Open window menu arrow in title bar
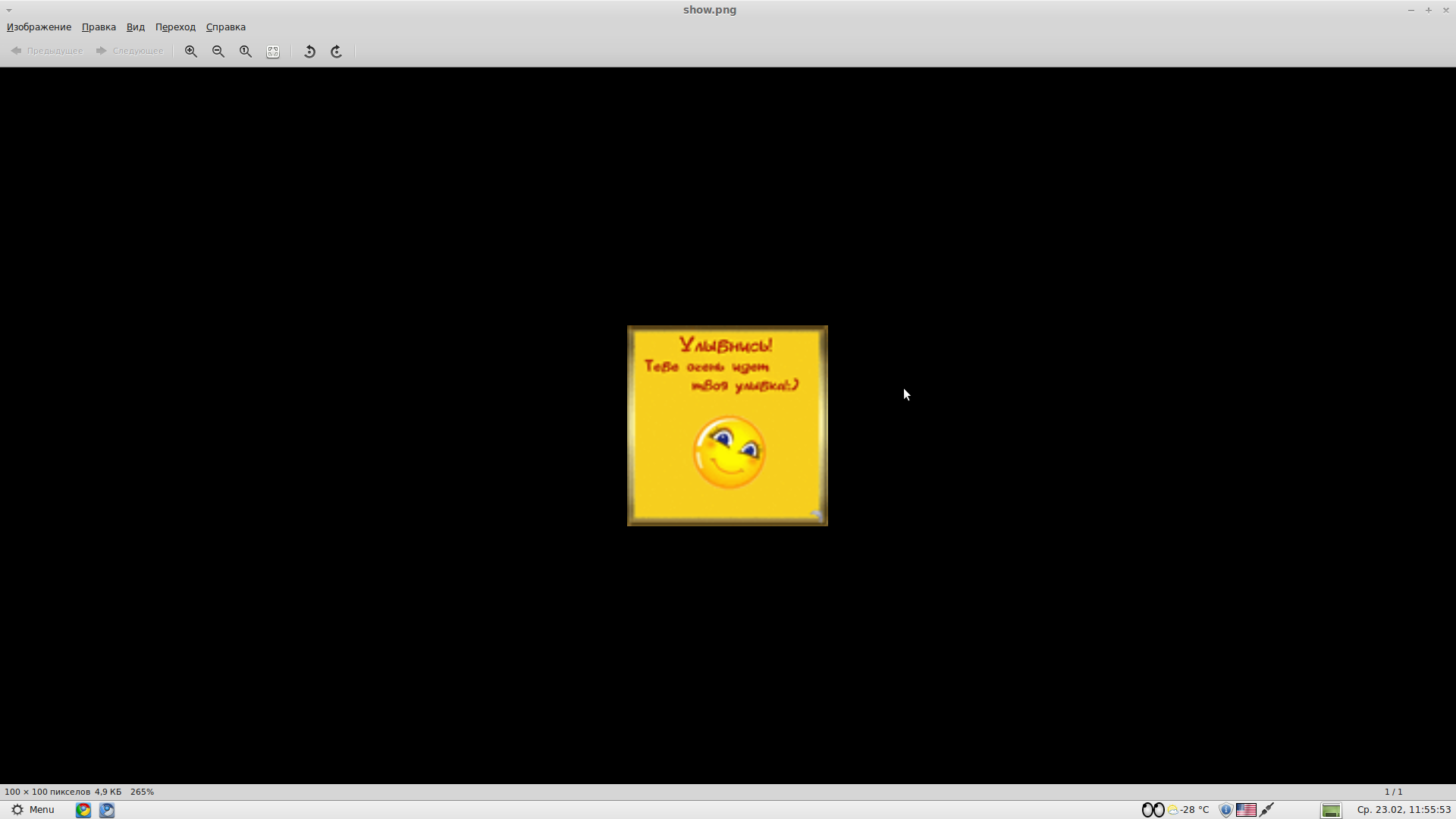Viewport: 1456px width, 819px height. coord(9,10)
